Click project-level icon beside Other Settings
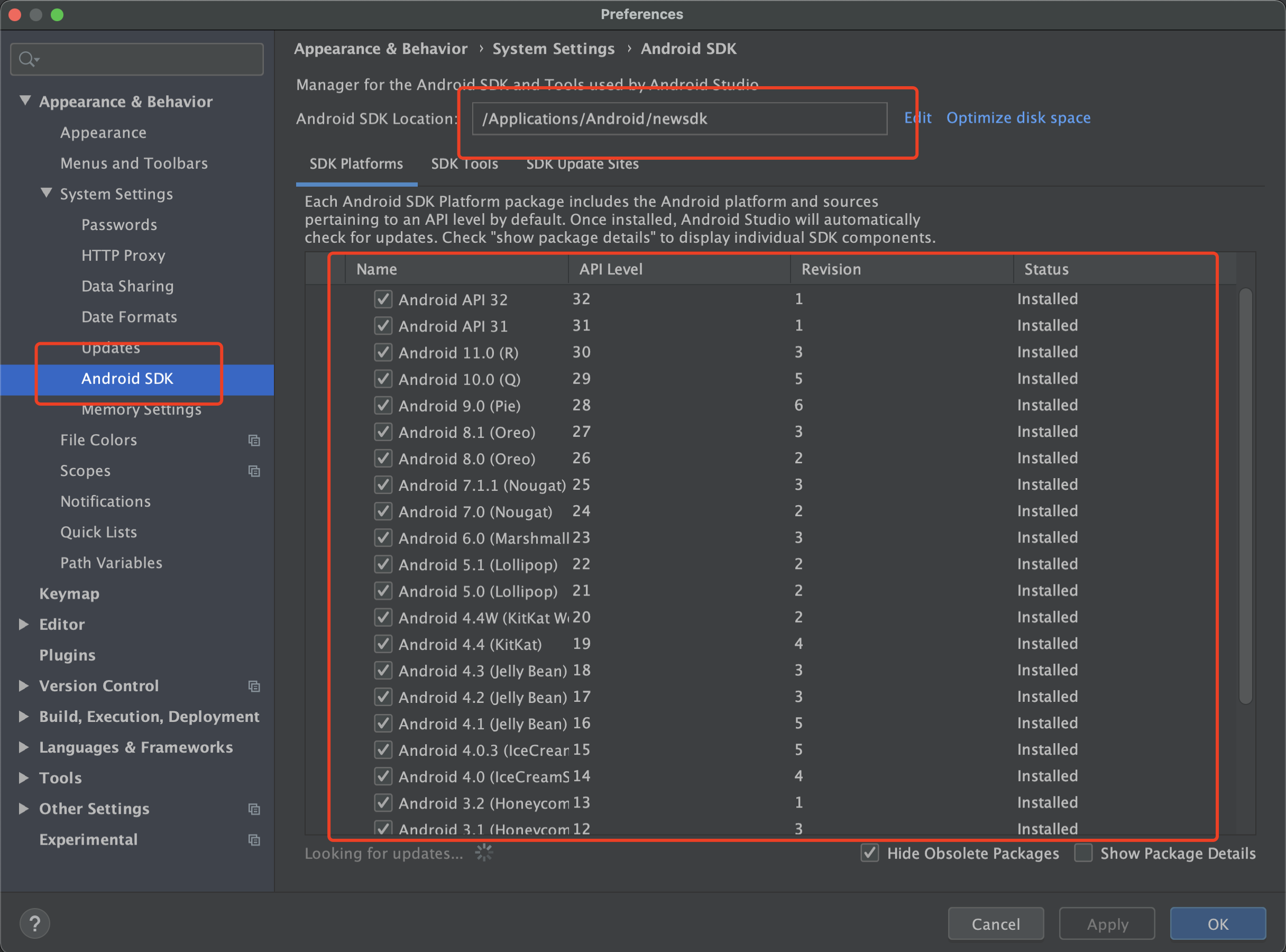 point(254,809)
